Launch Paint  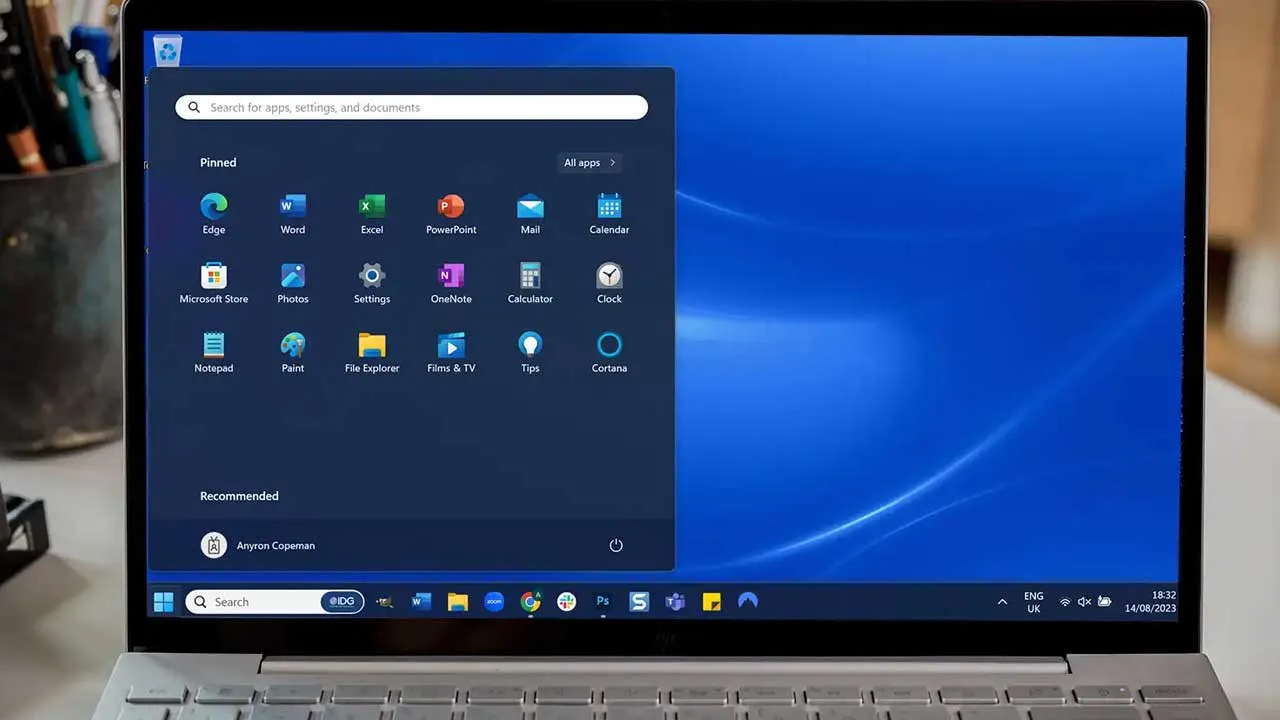(x=293, y=352)
